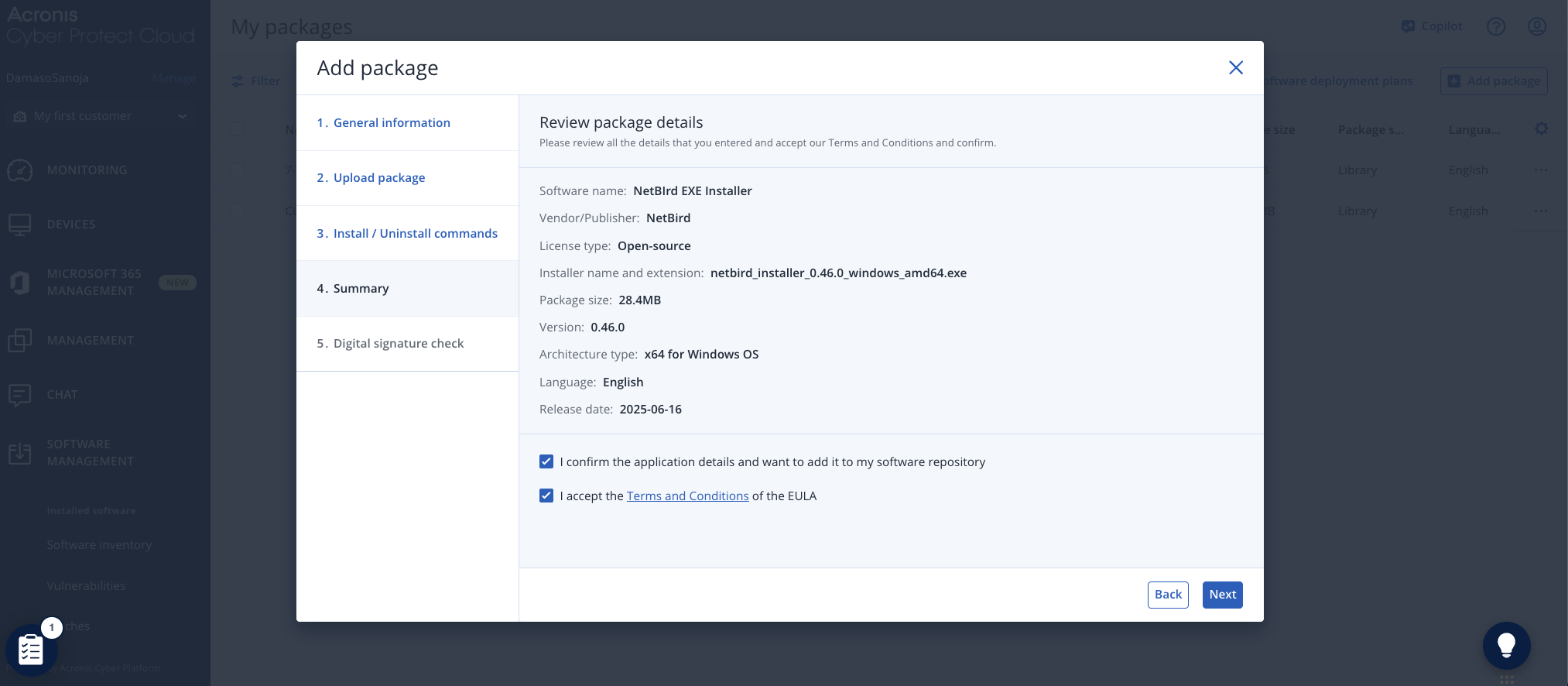Open table column settings gear
Image resolution: width=1568 pixels, height=686 pixels.
1541,129
